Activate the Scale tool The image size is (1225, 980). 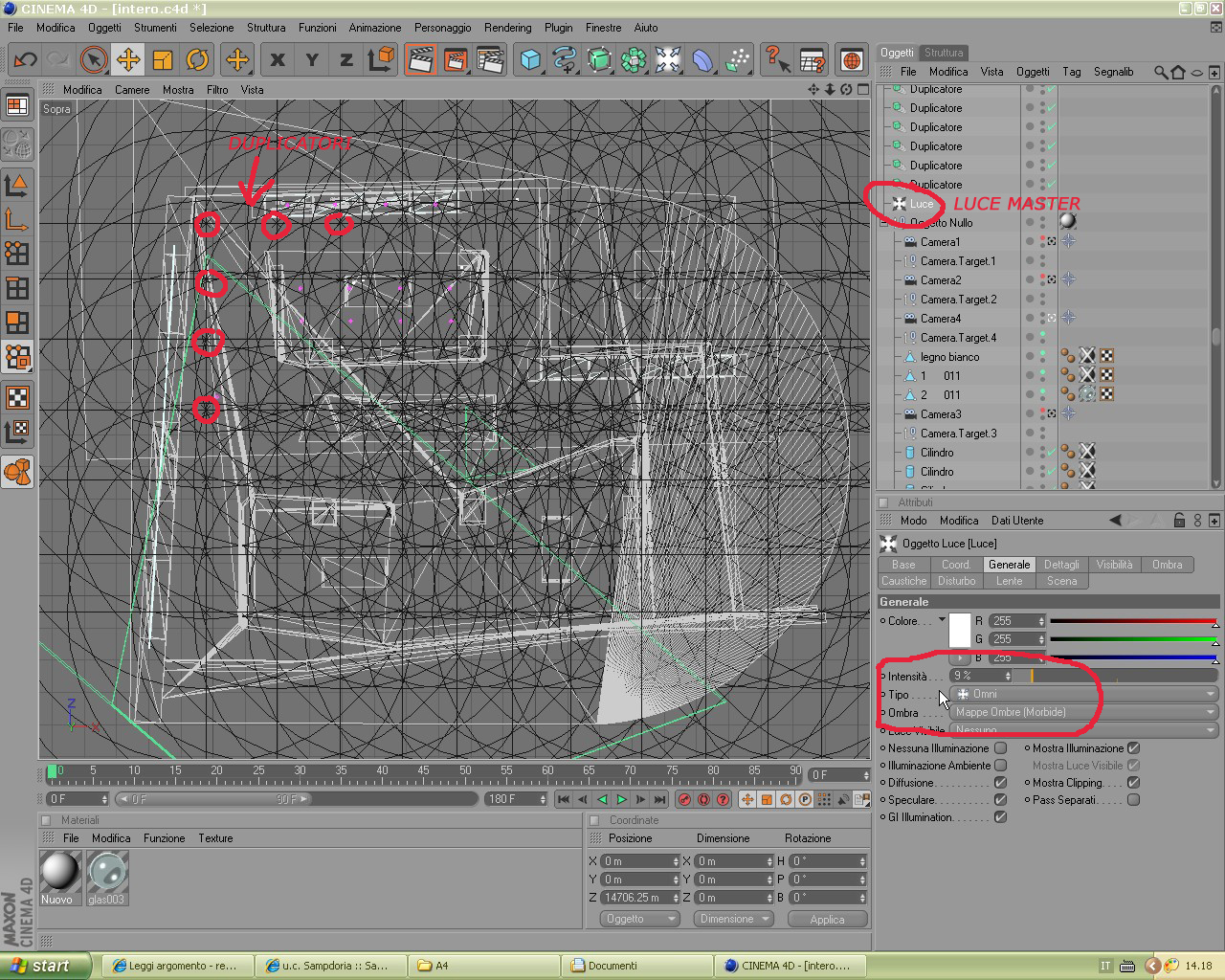click(x=163, y=60)
